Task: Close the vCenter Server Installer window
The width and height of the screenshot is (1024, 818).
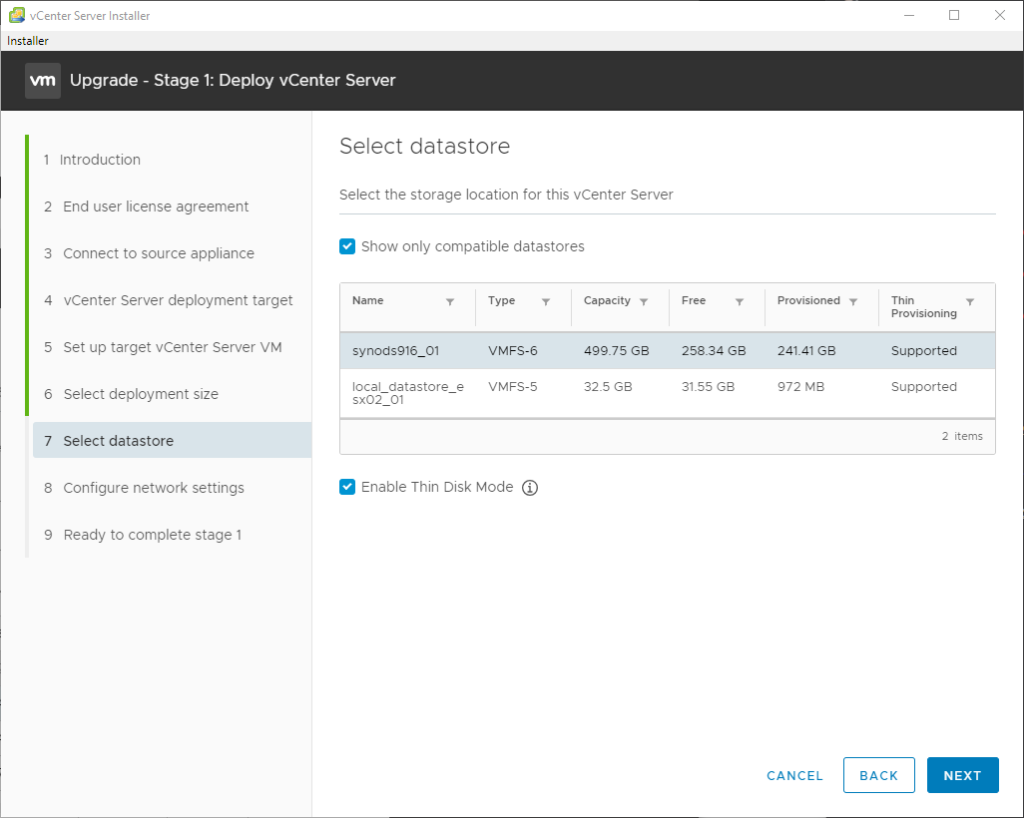Action: tap(1000, 15)
